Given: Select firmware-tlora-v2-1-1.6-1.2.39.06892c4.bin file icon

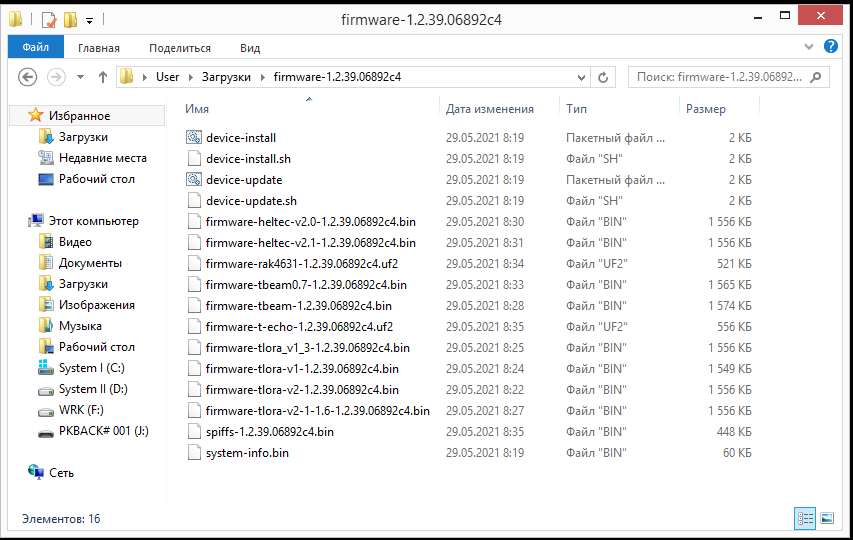Looking at the screenshot, I should coord(194,411).
